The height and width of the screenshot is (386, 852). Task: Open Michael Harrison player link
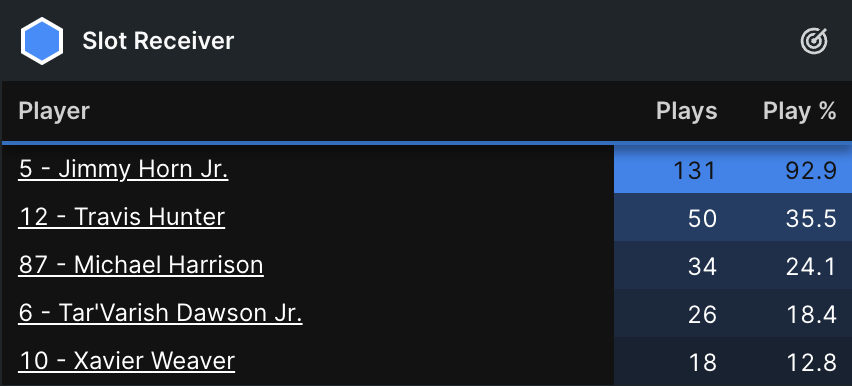coord(141,265)
